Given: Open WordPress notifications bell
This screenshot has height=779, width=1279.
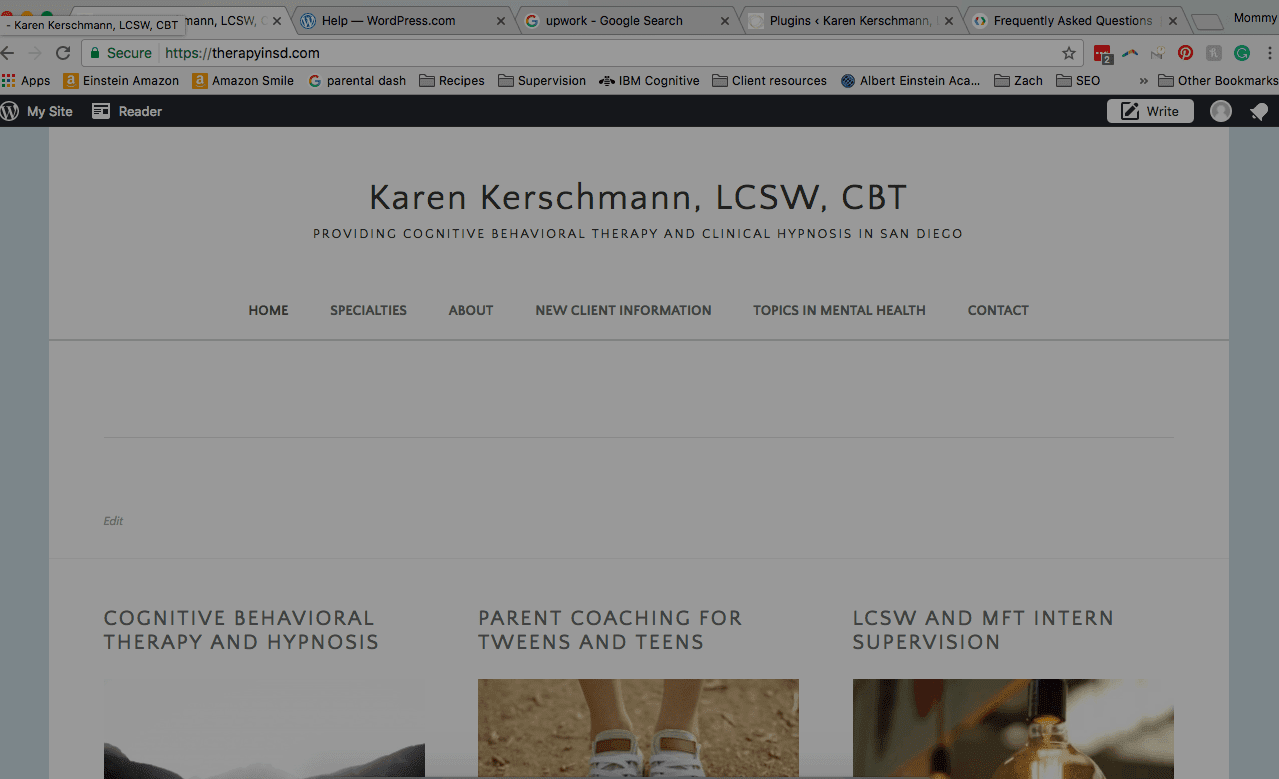Looking at the screenshot, I should (1259, 112).
